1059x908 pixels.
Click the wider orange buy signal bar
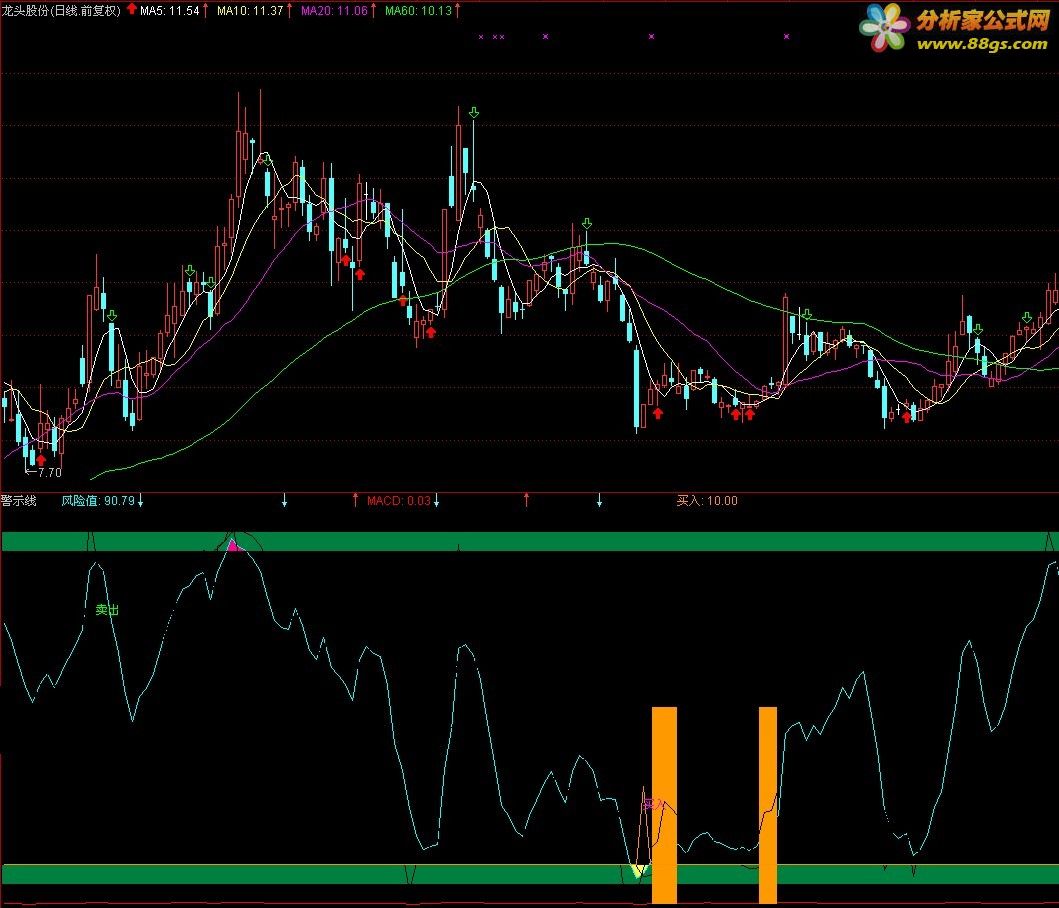coord(664,805)
